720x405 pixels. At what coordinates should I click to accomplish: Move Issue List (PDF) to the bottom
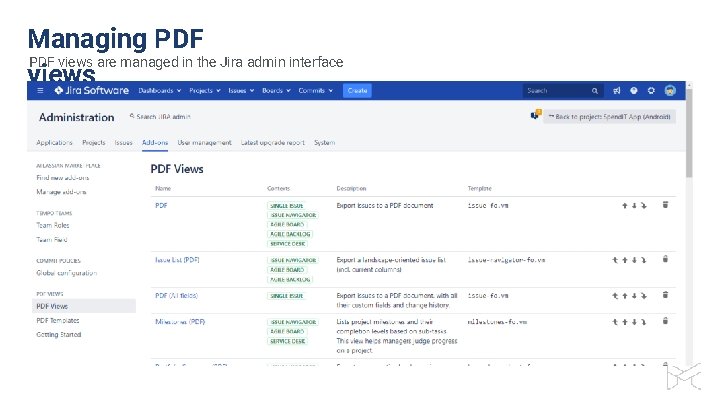644,260
